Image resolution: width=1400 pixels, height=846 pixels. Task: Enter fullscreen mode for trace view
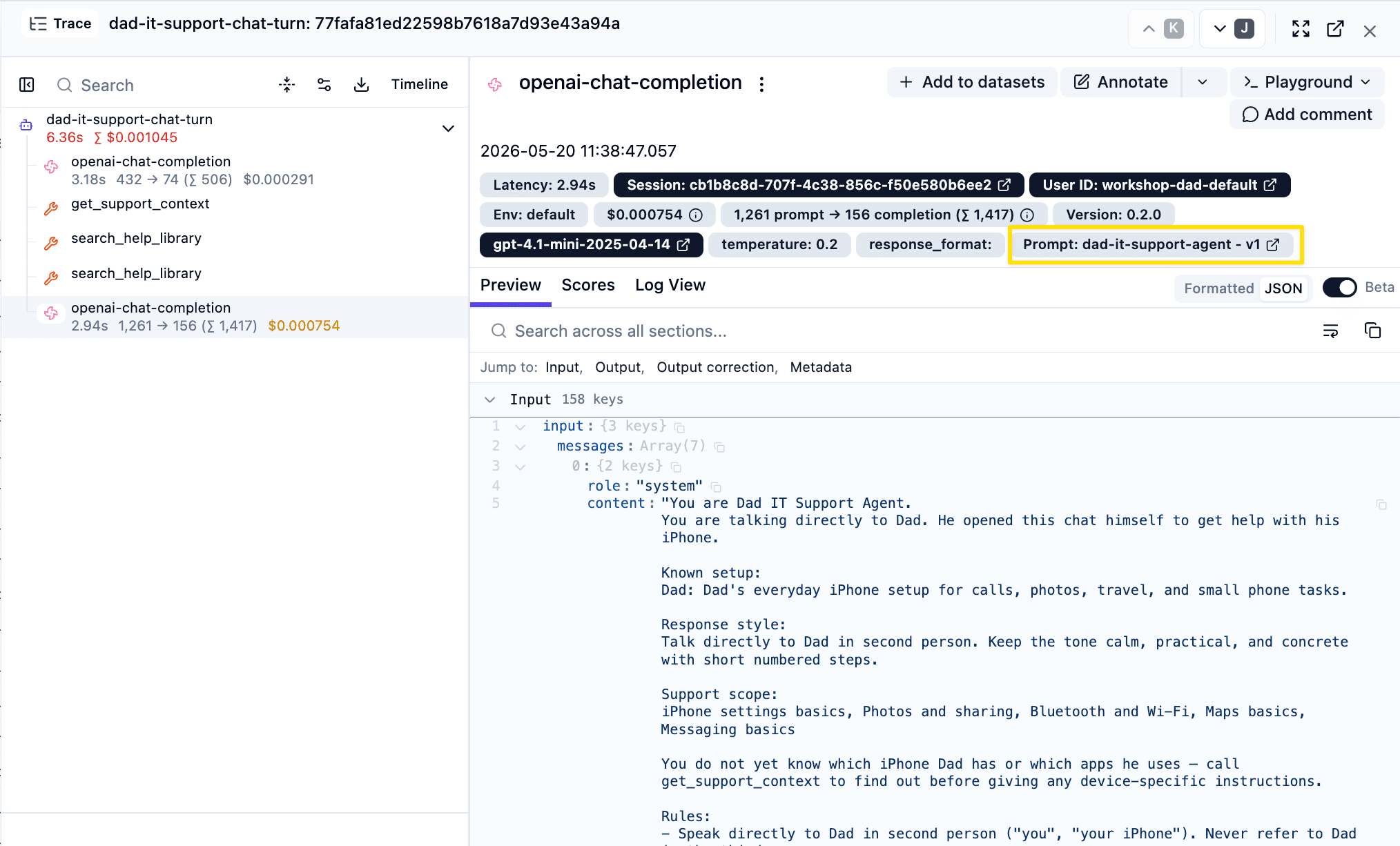point(1301,29)
